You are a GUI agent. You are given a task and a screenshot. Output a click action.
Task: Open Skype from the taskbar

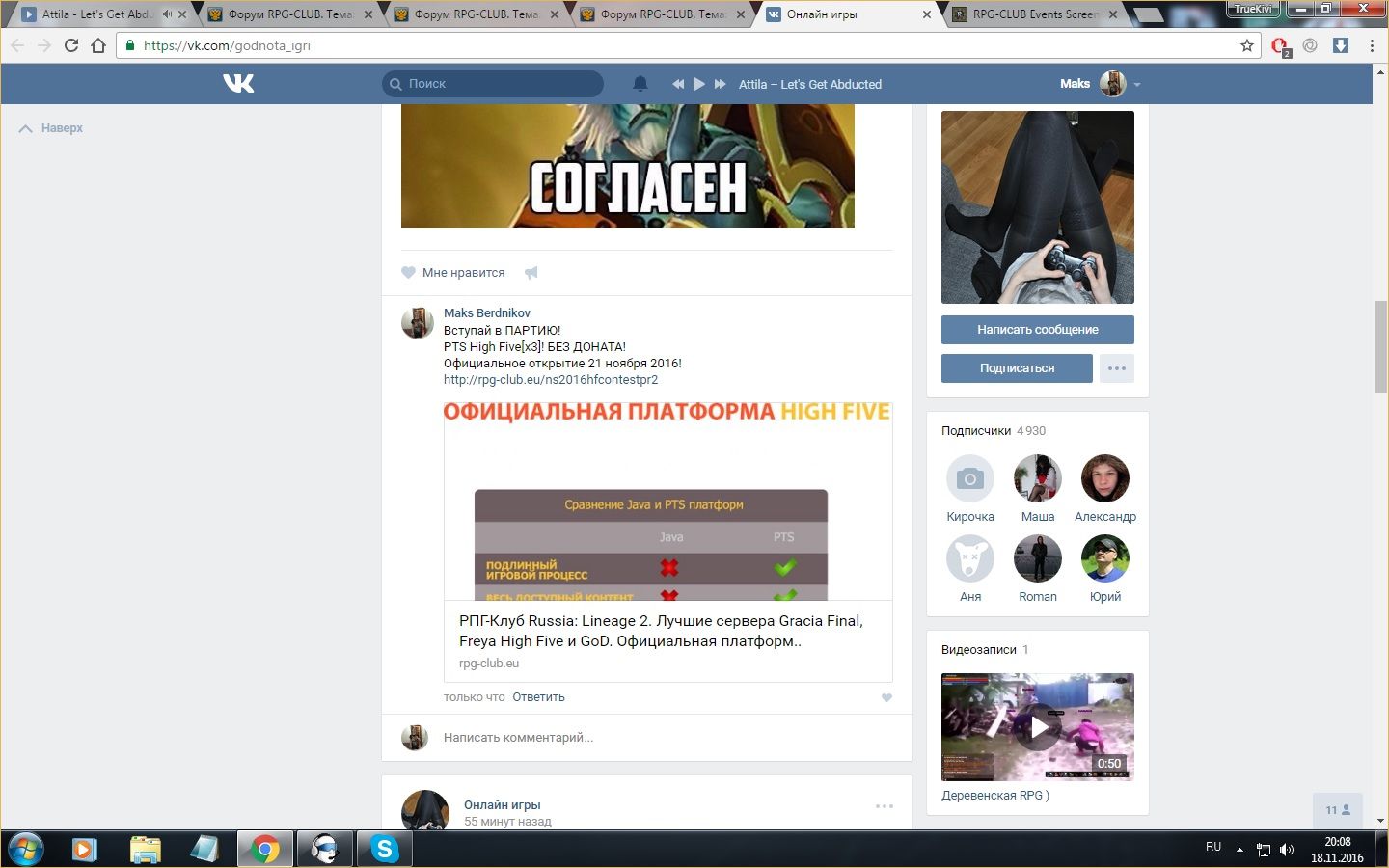[385, 850]
